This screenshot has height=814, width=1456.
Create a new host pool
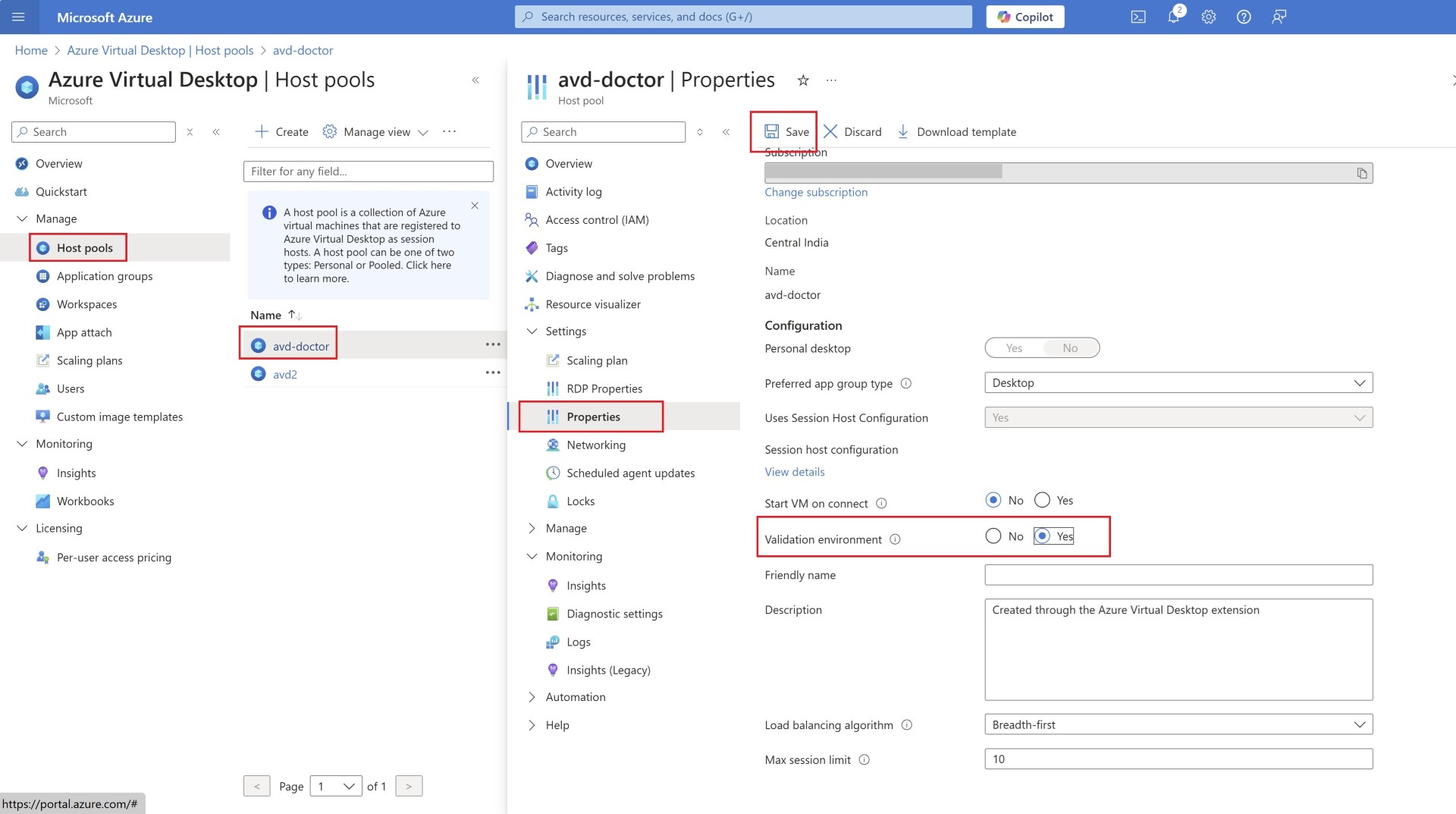coord(281,132)
